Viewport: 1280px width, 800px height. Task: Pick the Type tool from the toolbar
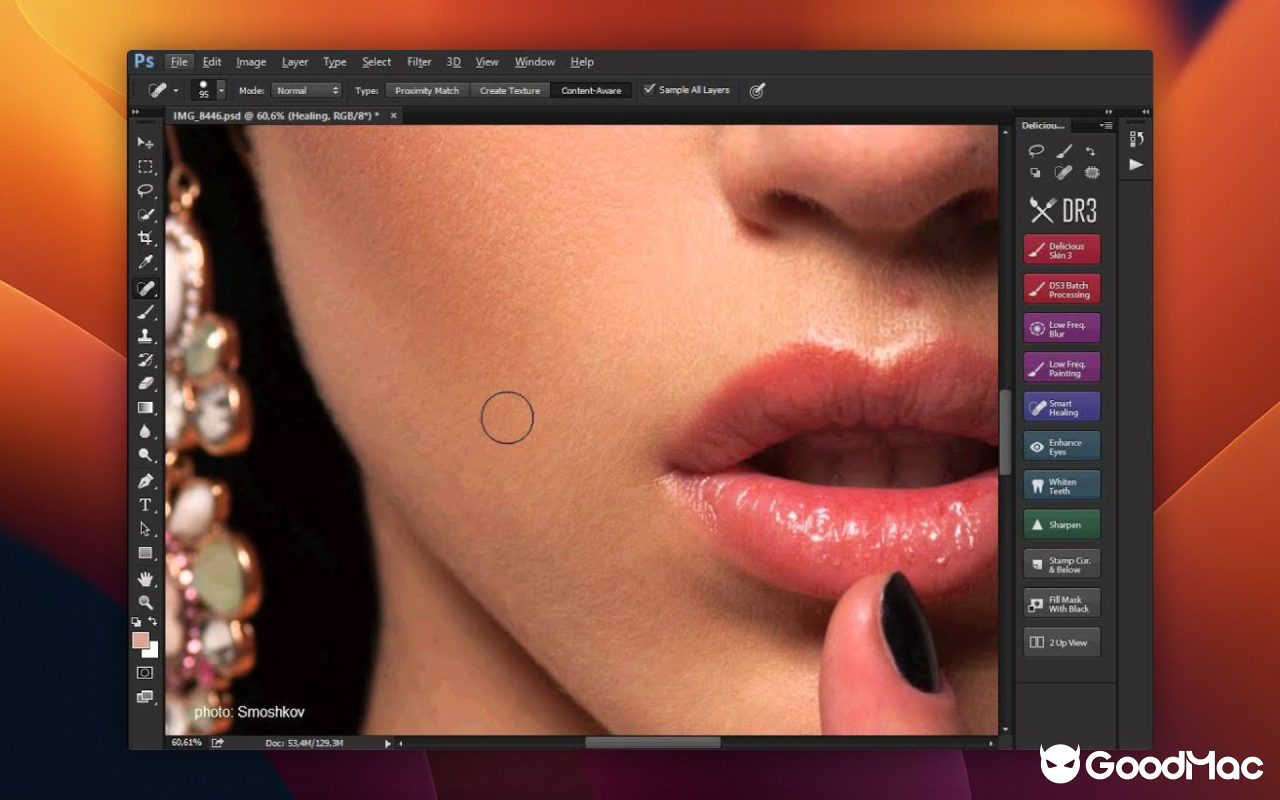(146, 505)
